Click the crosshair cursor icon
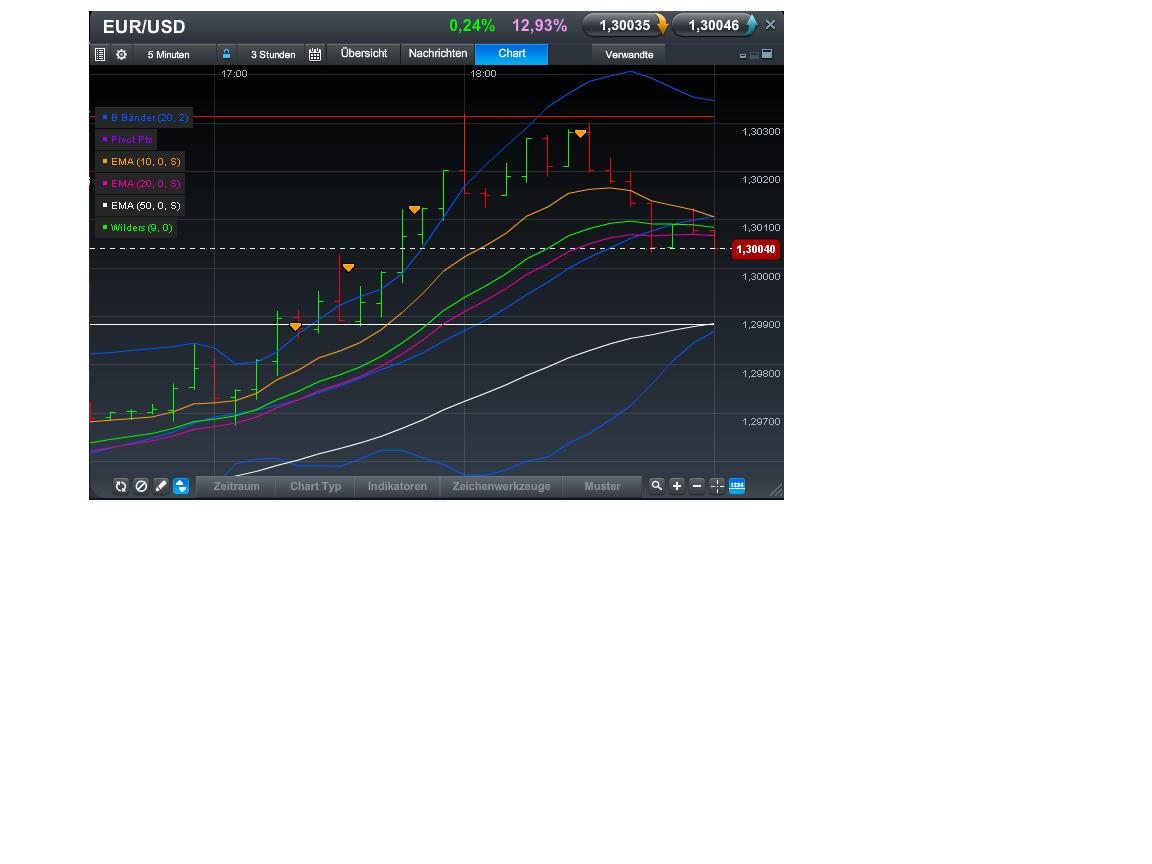Viewport: 1152px width, 864px height. 717,486
